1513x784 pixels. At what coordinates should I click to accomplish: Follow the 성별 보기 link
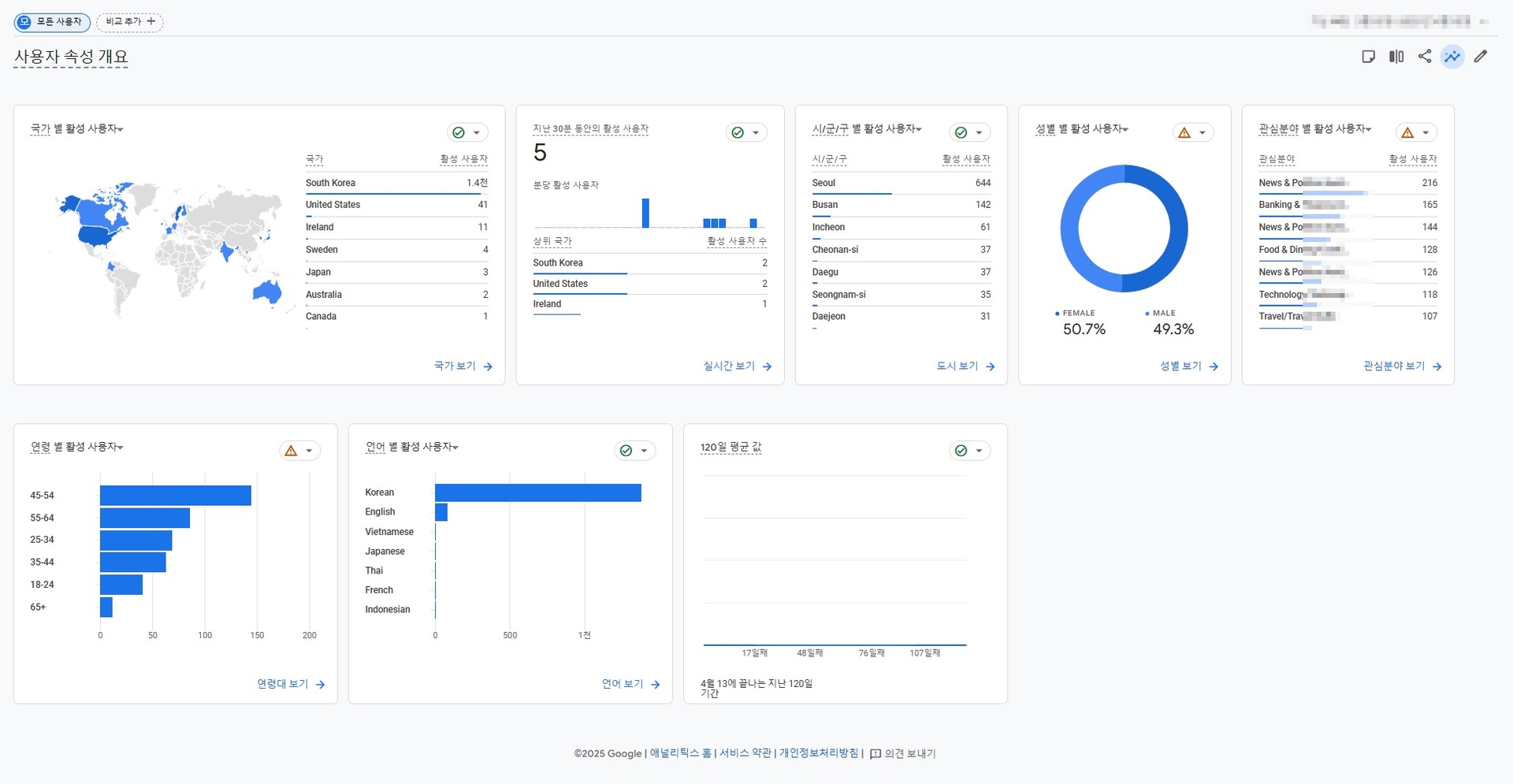tap(1189, 366)
